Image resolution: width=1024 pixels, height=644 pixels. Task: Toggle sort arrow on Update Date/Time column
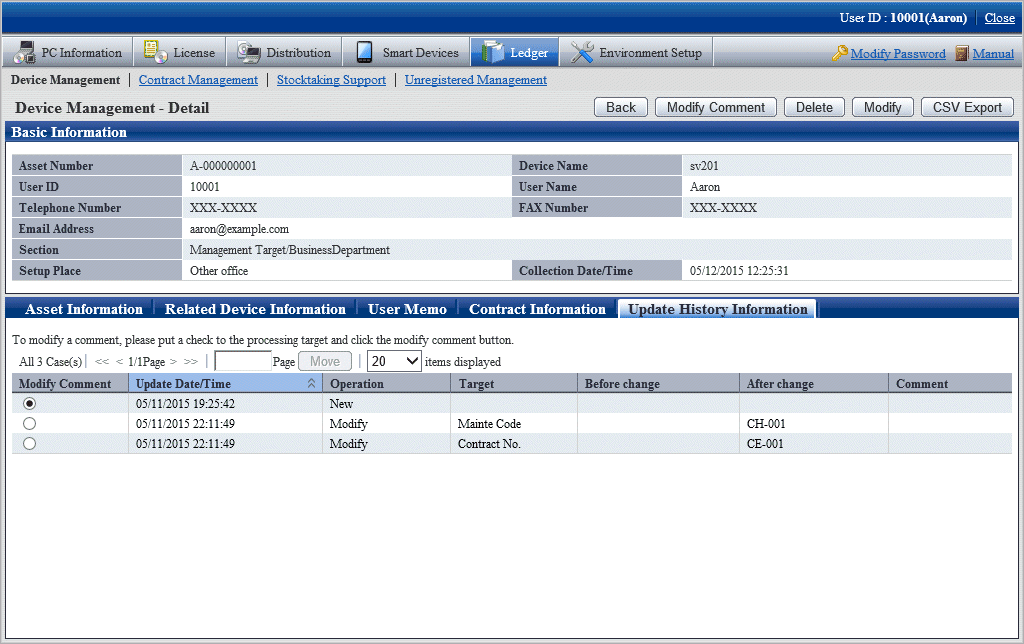311,384
